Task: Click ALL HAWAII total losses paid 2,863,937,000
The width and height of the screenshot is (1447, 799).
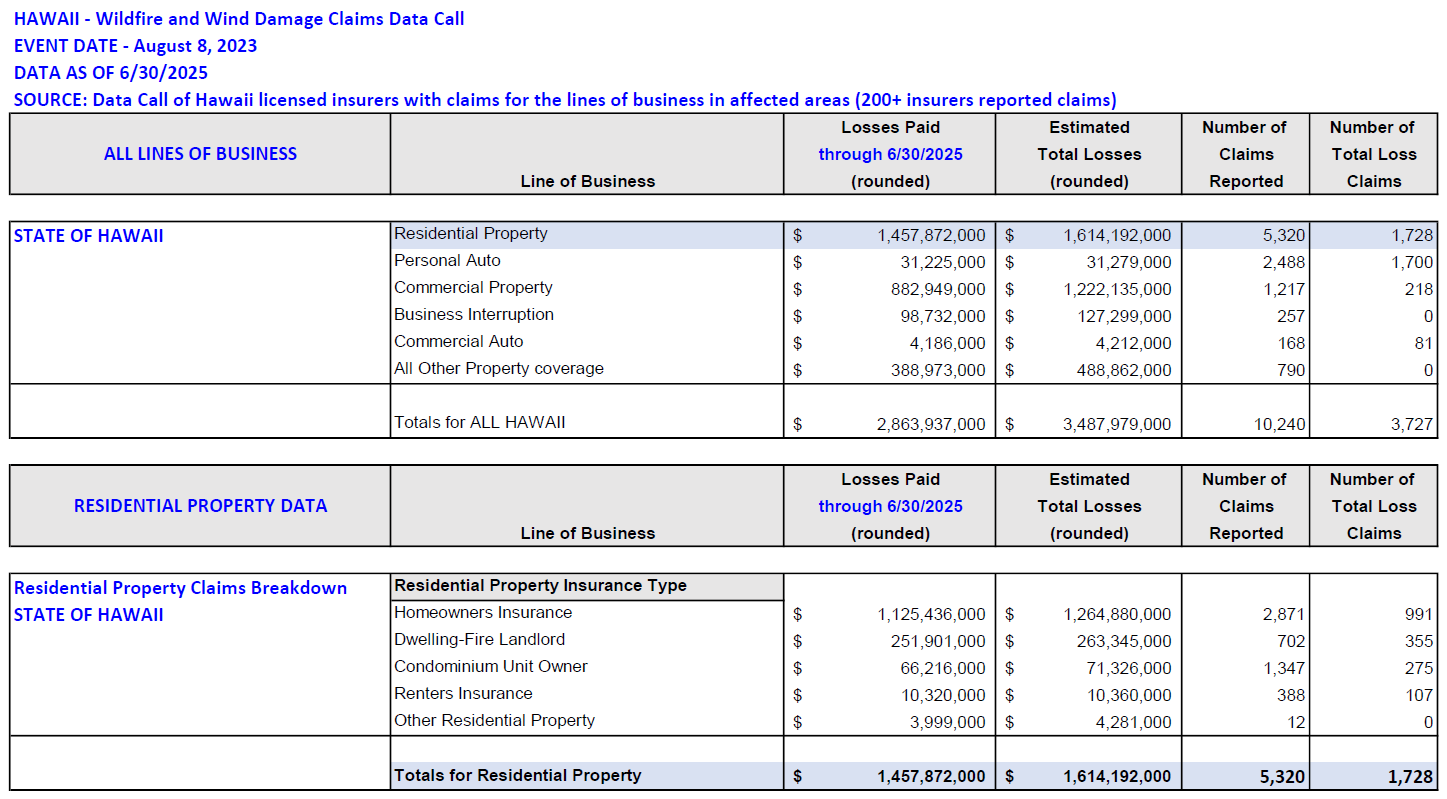Action: click(931, 425)
